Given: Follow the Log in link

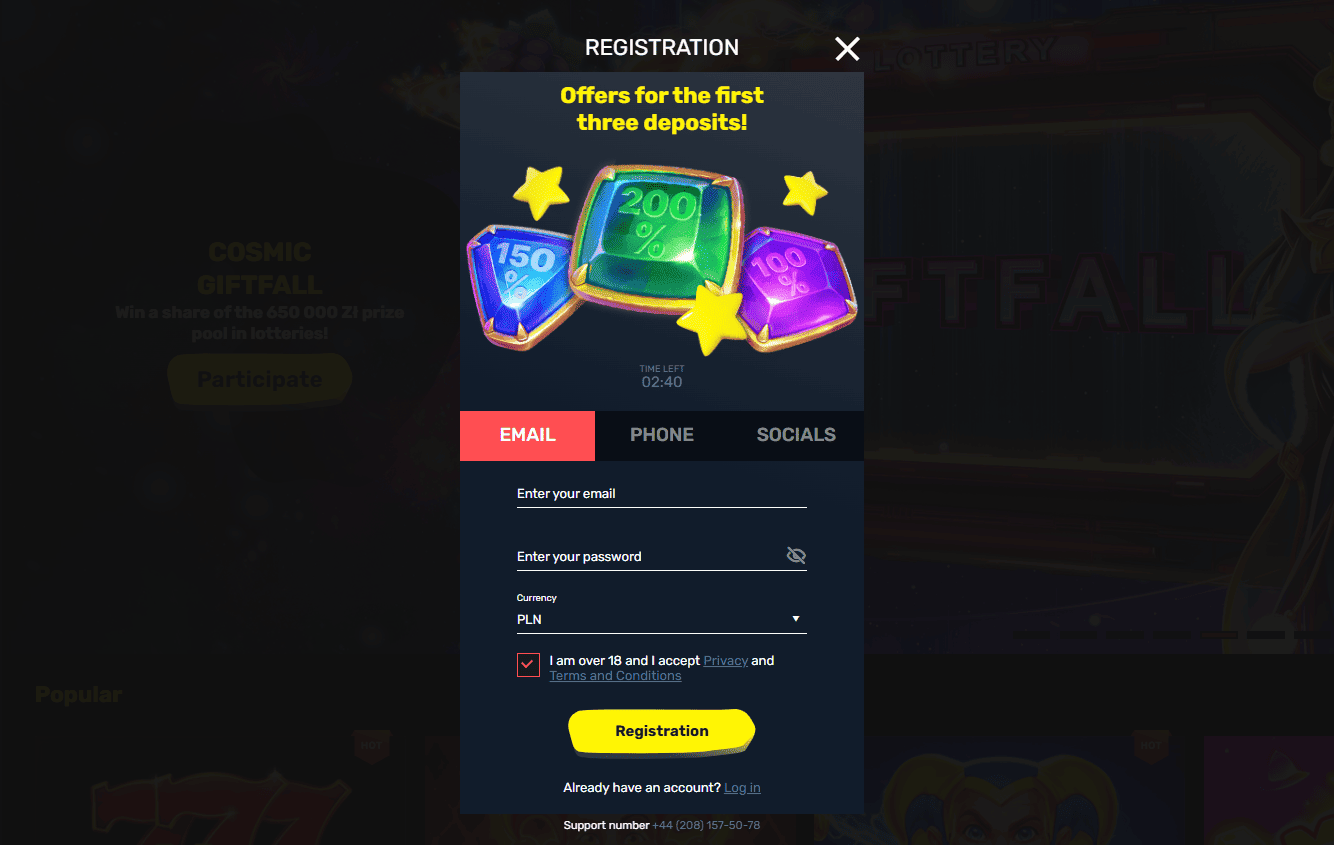Looking at the screenshot, I should 742,788.
